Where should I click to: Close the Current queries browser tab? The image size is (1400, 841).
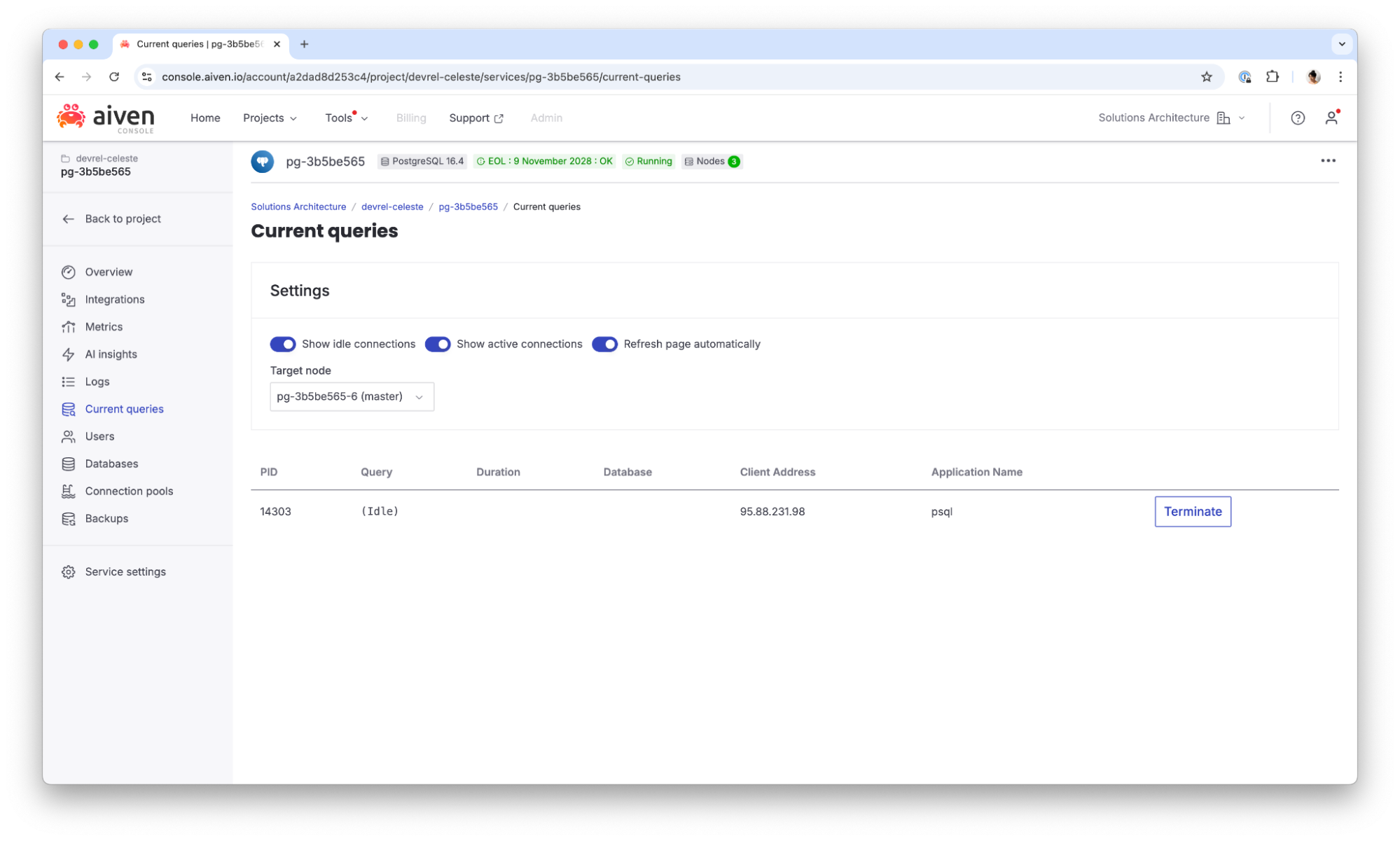(x=277, y=44)
